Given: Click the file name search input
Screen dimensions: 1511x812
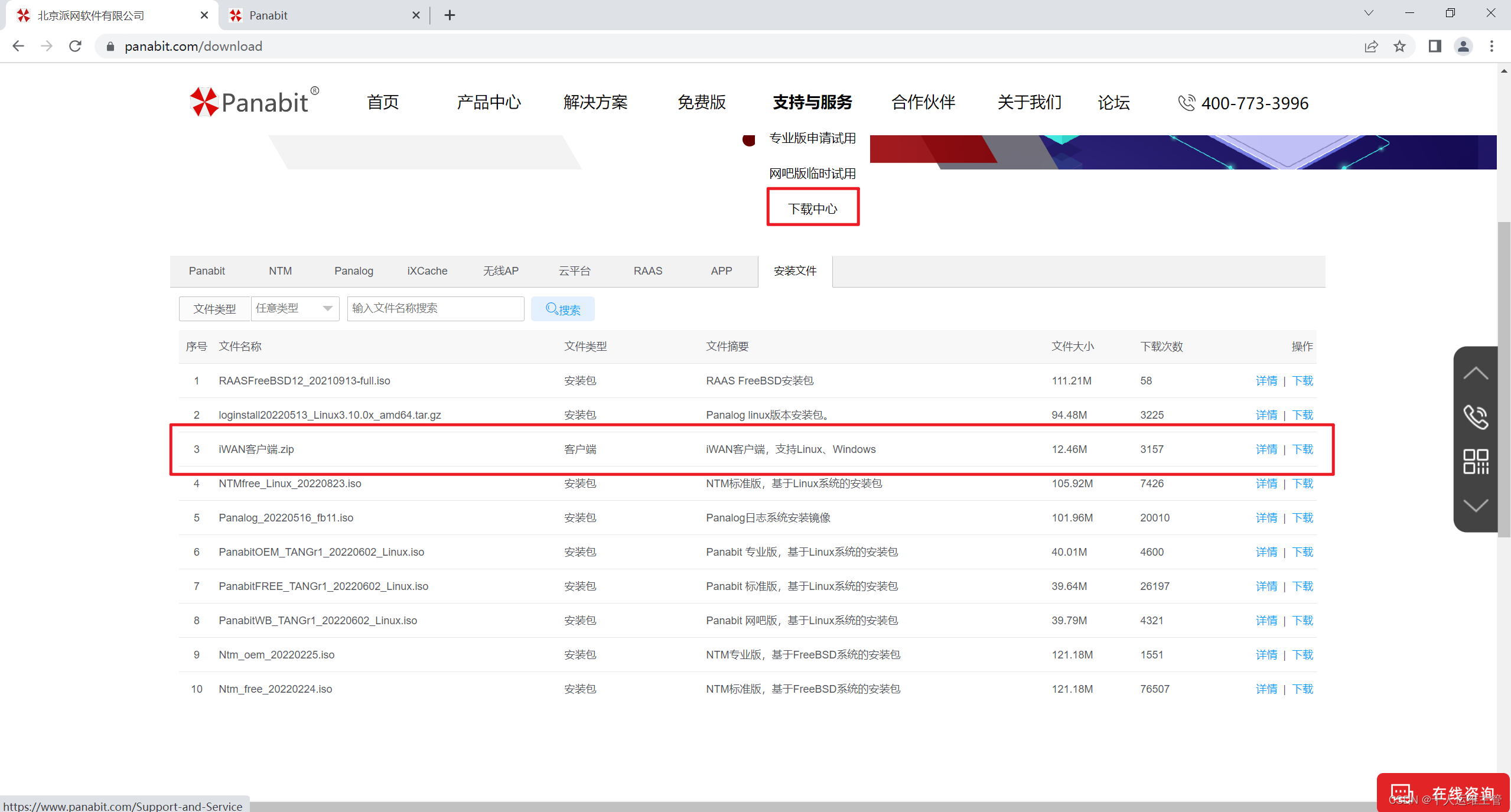Looking at the screenshot, I should [x=435, y=308].
